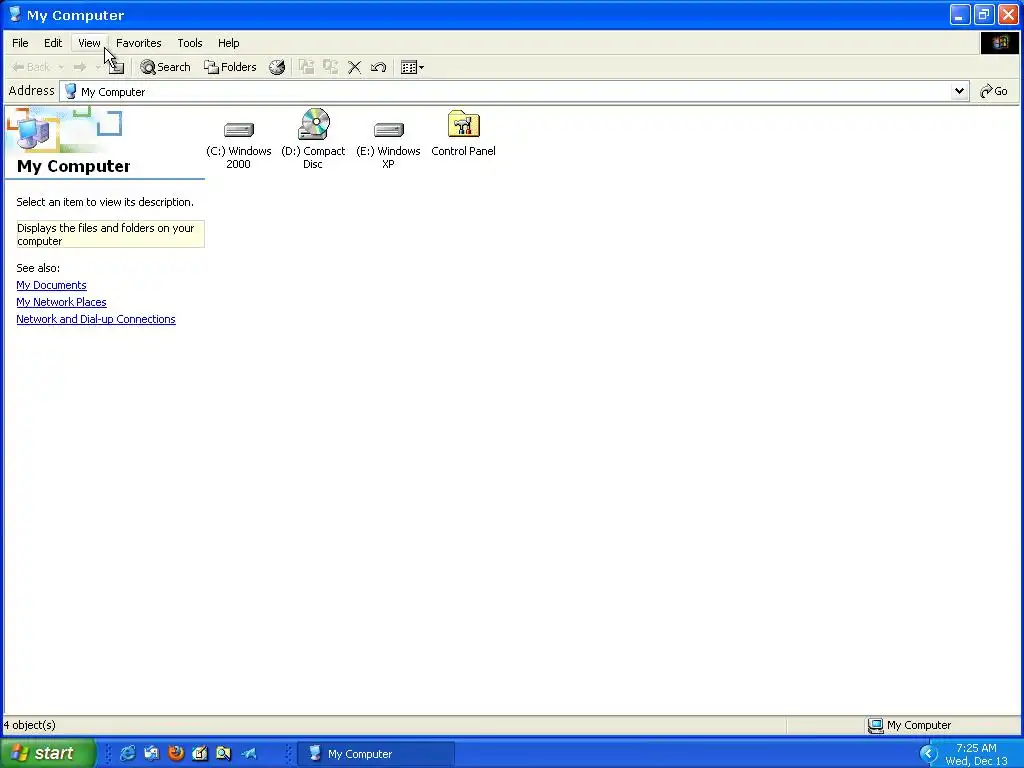Click the History toolbar icon

point(277,67)
